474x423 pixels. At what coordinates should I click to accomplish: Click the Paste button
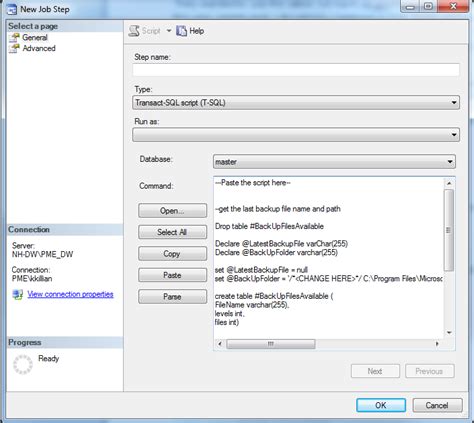(x=172, y=275)
